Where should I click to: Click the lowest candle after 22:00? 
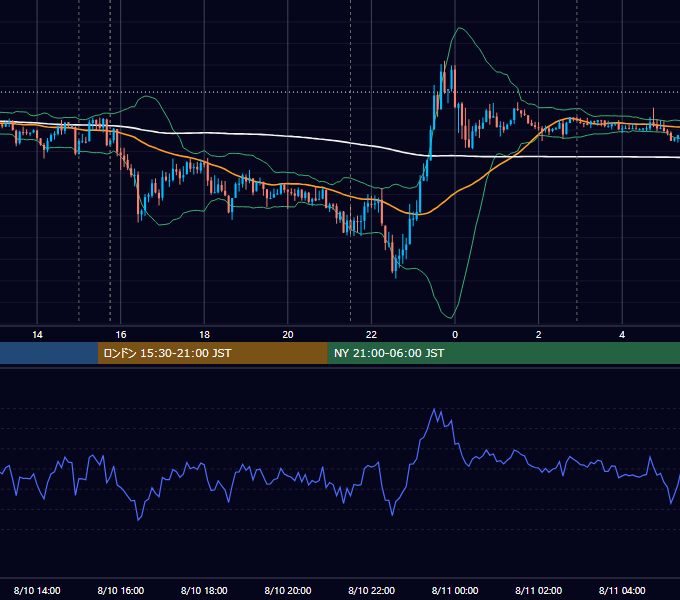pos(396,264)
